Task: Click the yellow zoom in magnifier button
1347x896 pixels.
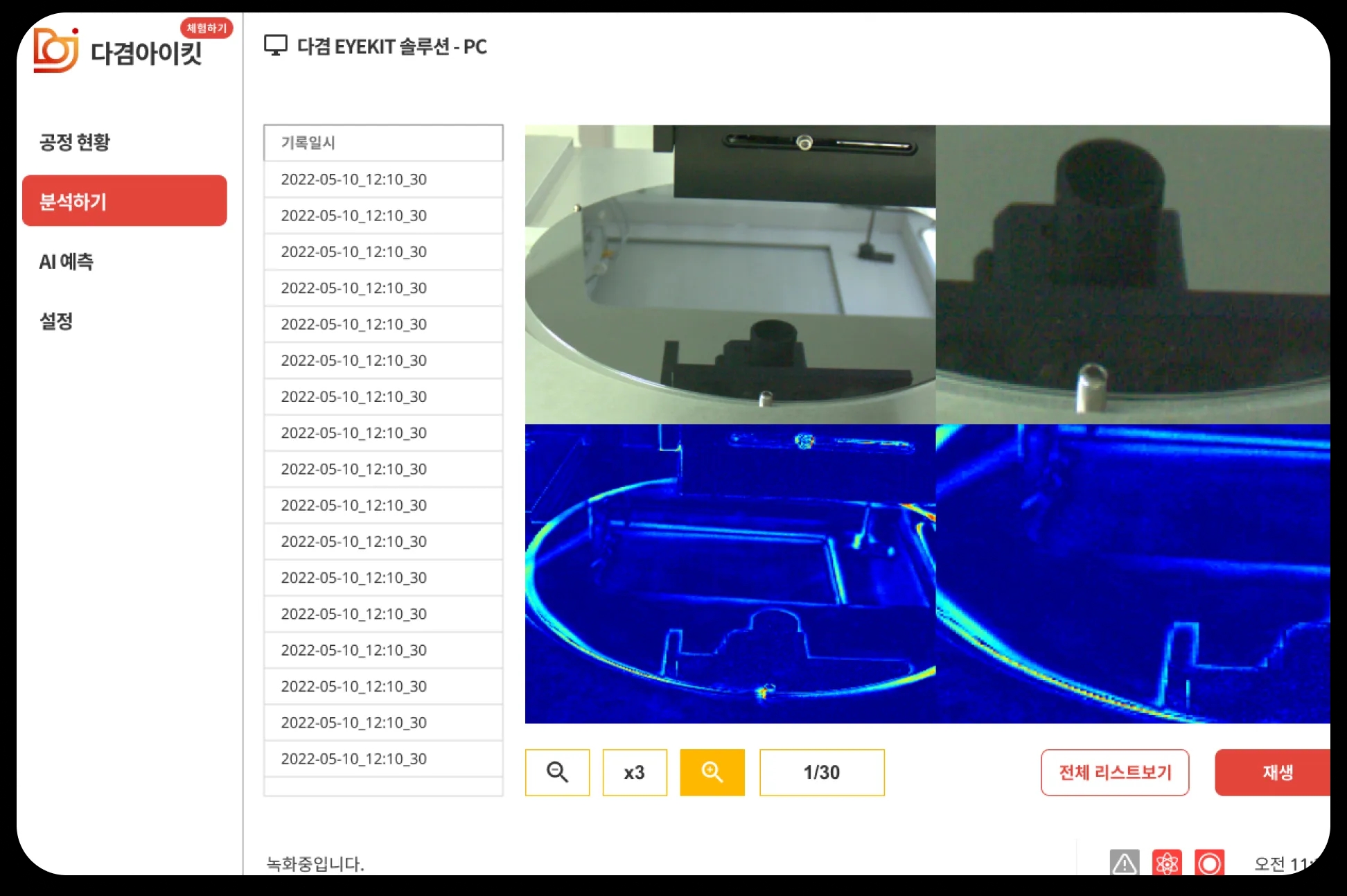Action: [712, 772]
